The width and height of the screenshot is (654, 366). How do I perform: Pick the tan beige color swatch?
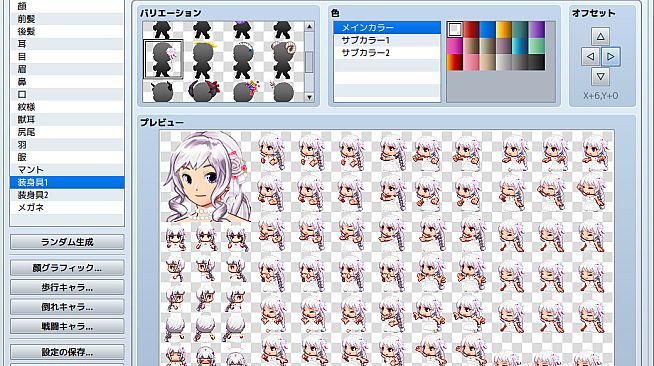(488, 62)
